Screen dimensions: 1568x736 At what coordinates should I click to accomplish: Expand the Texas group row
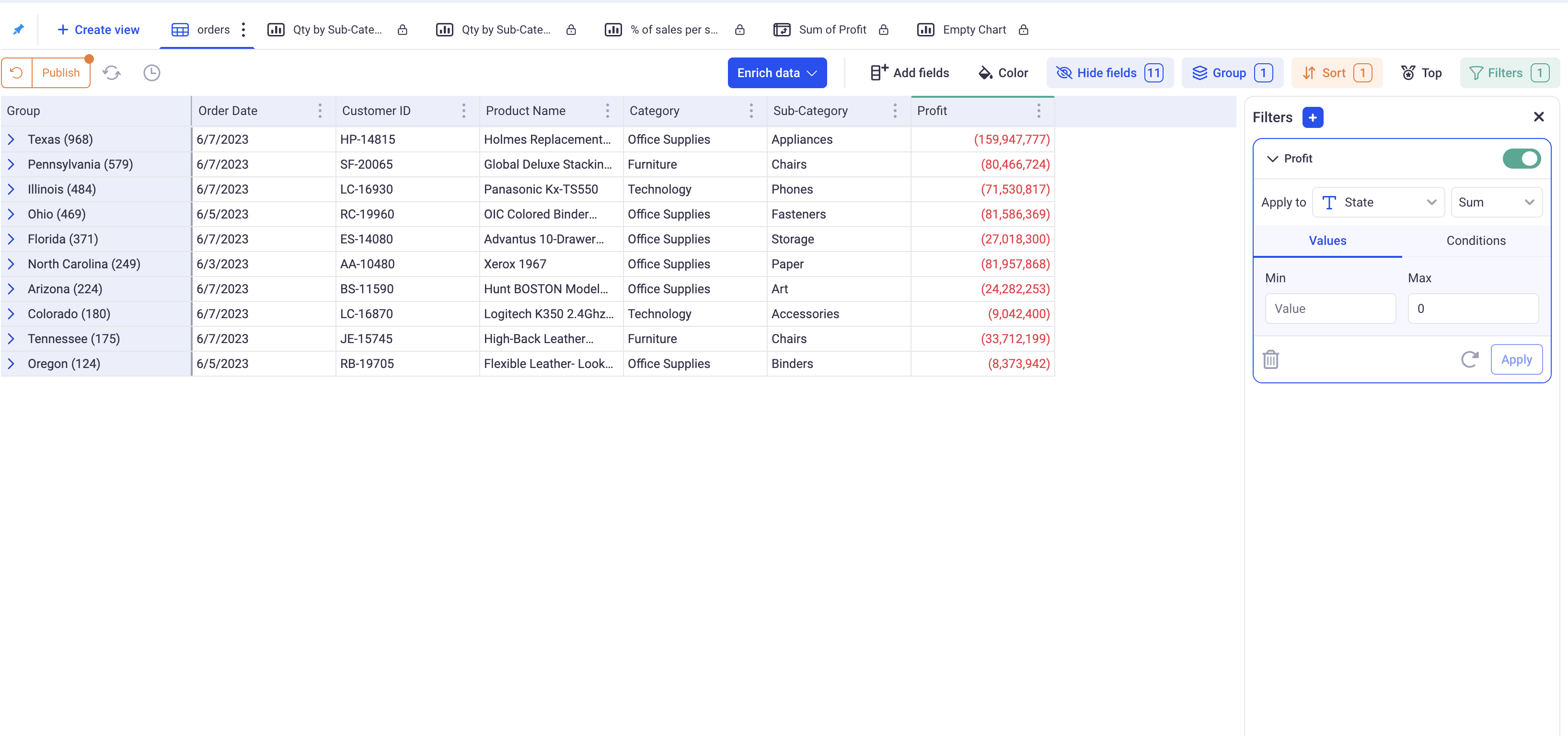pos(11,139)
